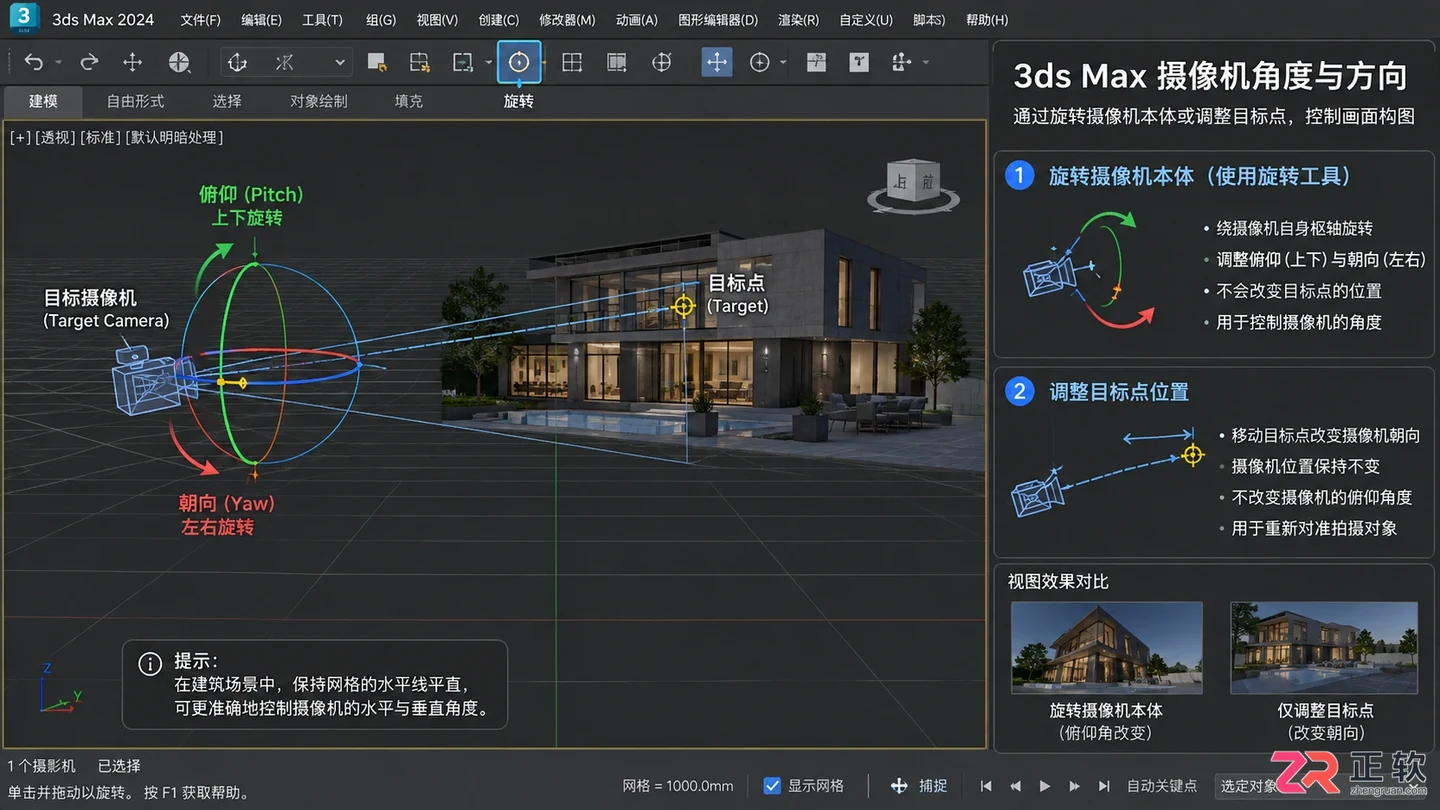Select the blue target camera object
1440x810 pixels.
click(152, 380)
